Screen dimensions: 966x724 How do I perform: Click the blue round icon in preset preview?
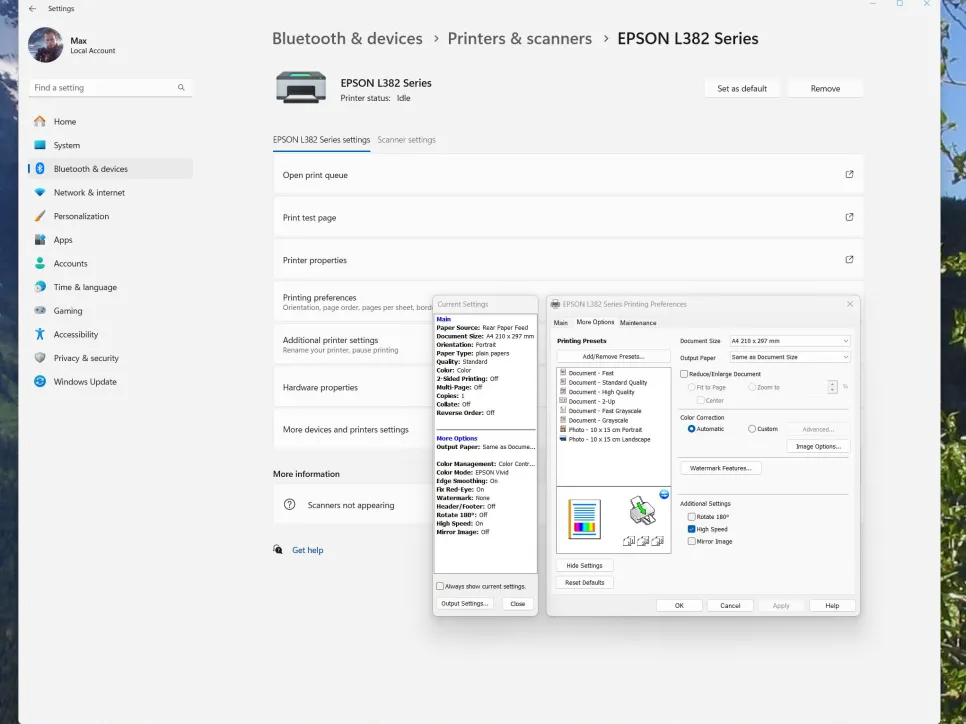tap(664, 494)
